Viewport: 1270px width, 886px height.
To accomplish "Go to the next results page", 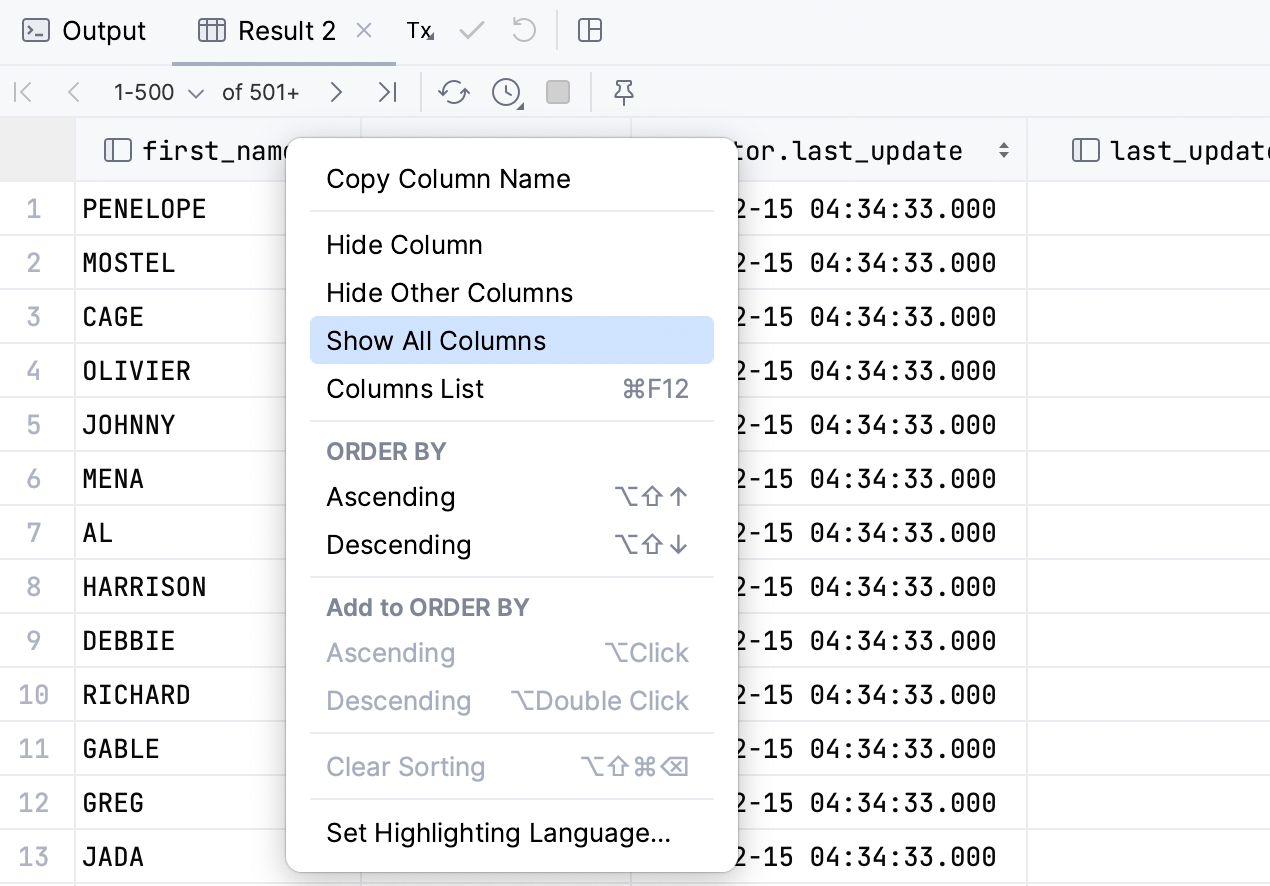I will point(336,93).
